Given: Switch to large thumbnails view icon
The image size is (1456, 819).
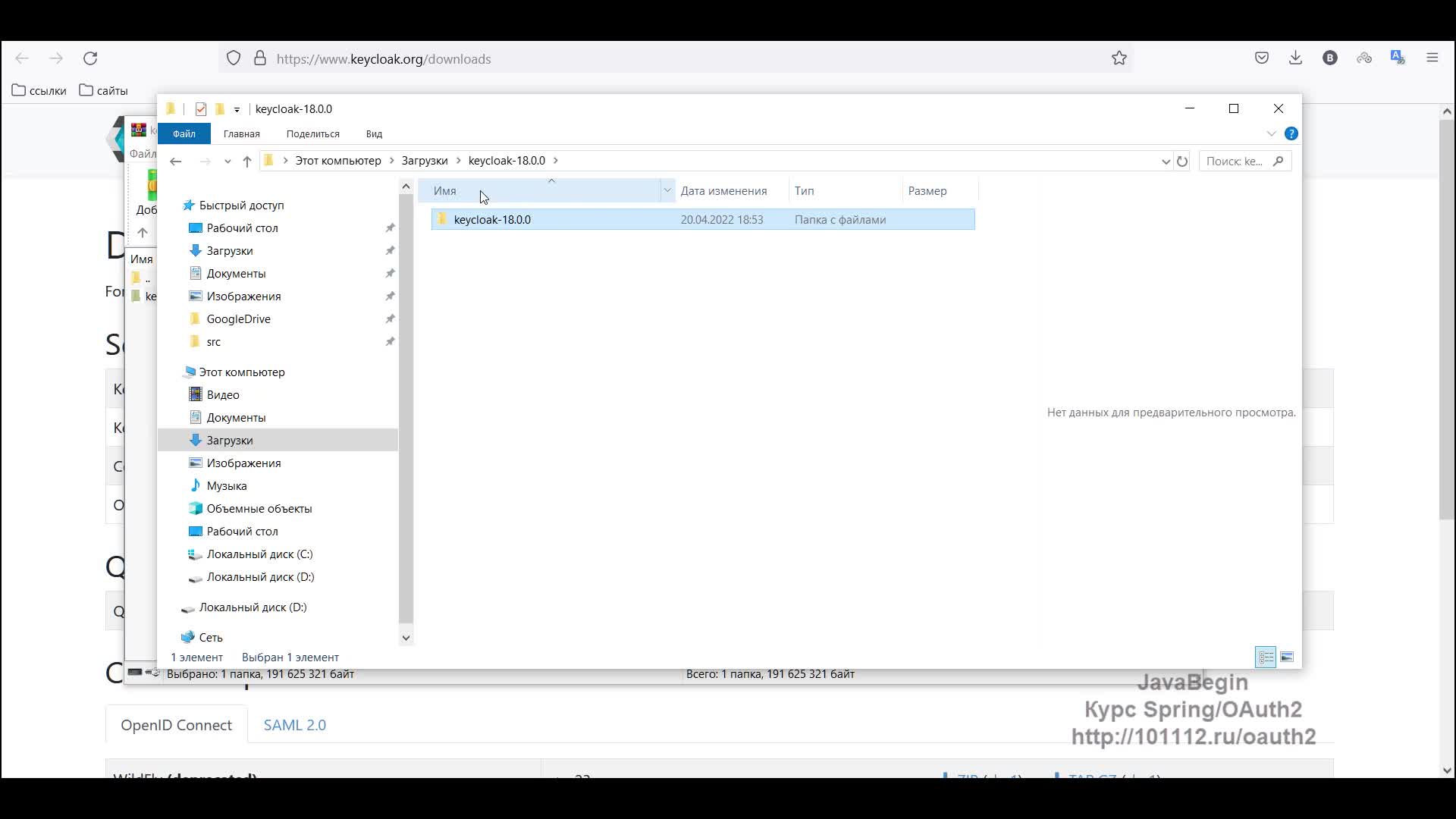Looking at the screenshot, I should tap(1287, 657).
